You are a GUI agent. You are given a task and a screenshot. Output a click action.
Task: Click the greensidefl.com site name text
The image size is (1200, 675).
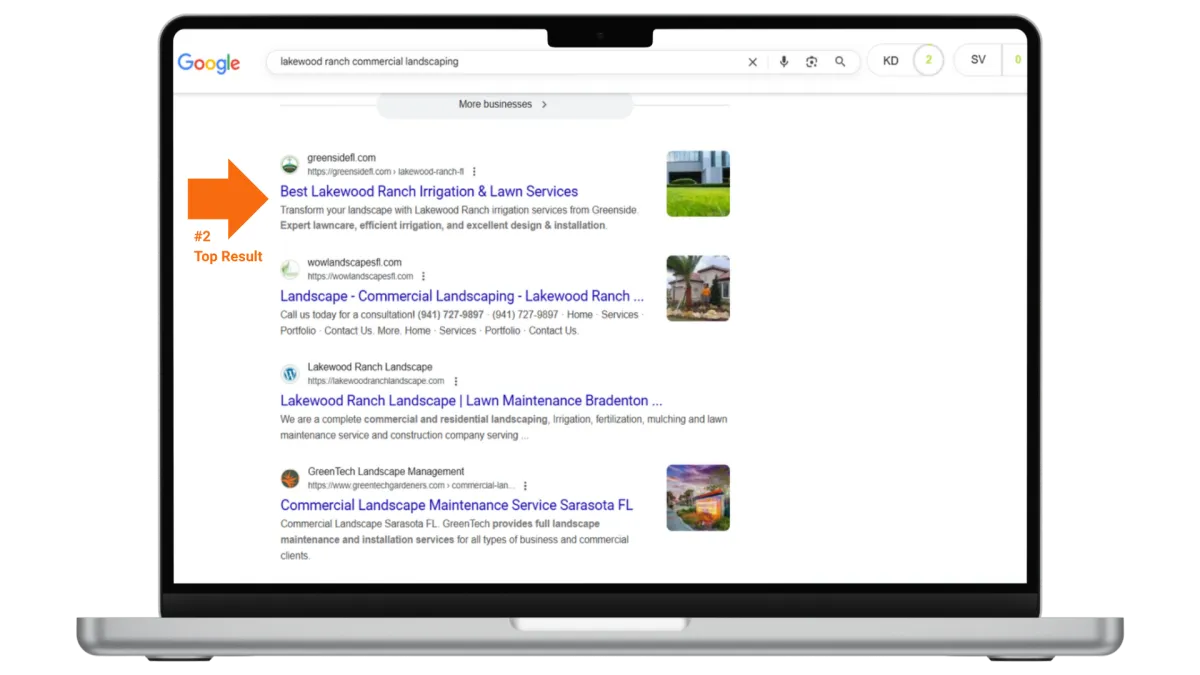click(342, 158)
